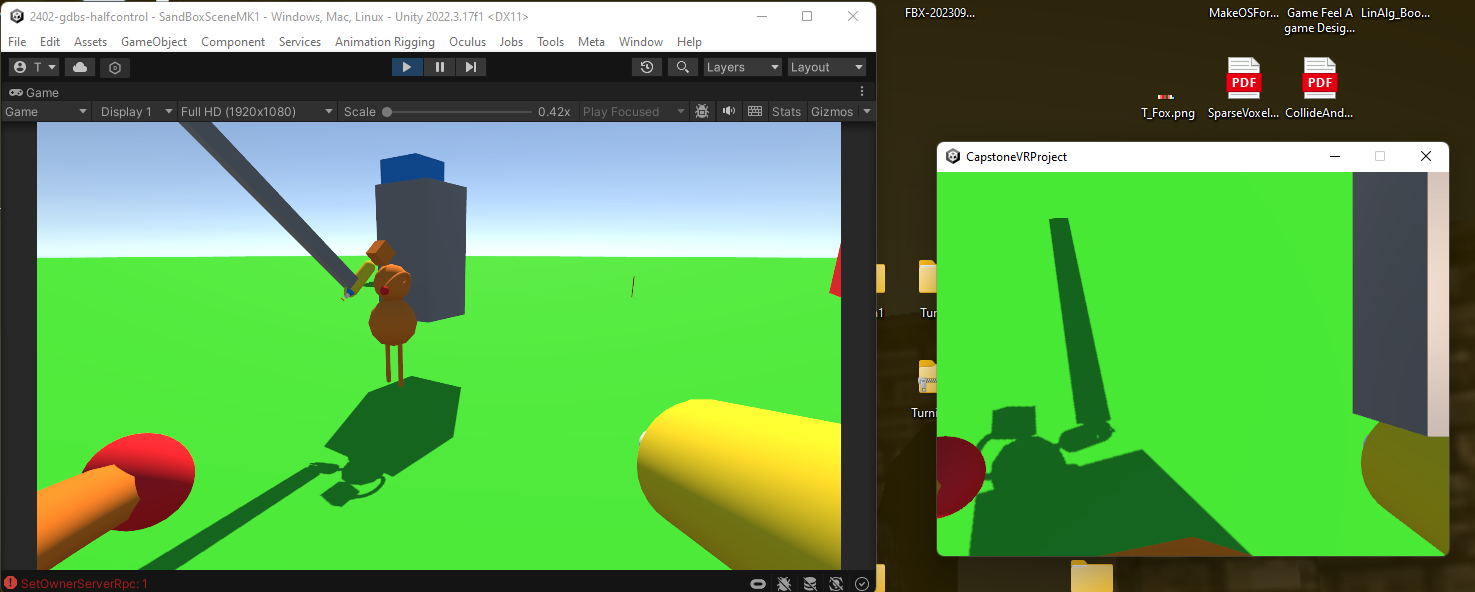The image size is (1475, 592).
Task: Click the Play button in Unity toolbar
Action: pos(406,67)
